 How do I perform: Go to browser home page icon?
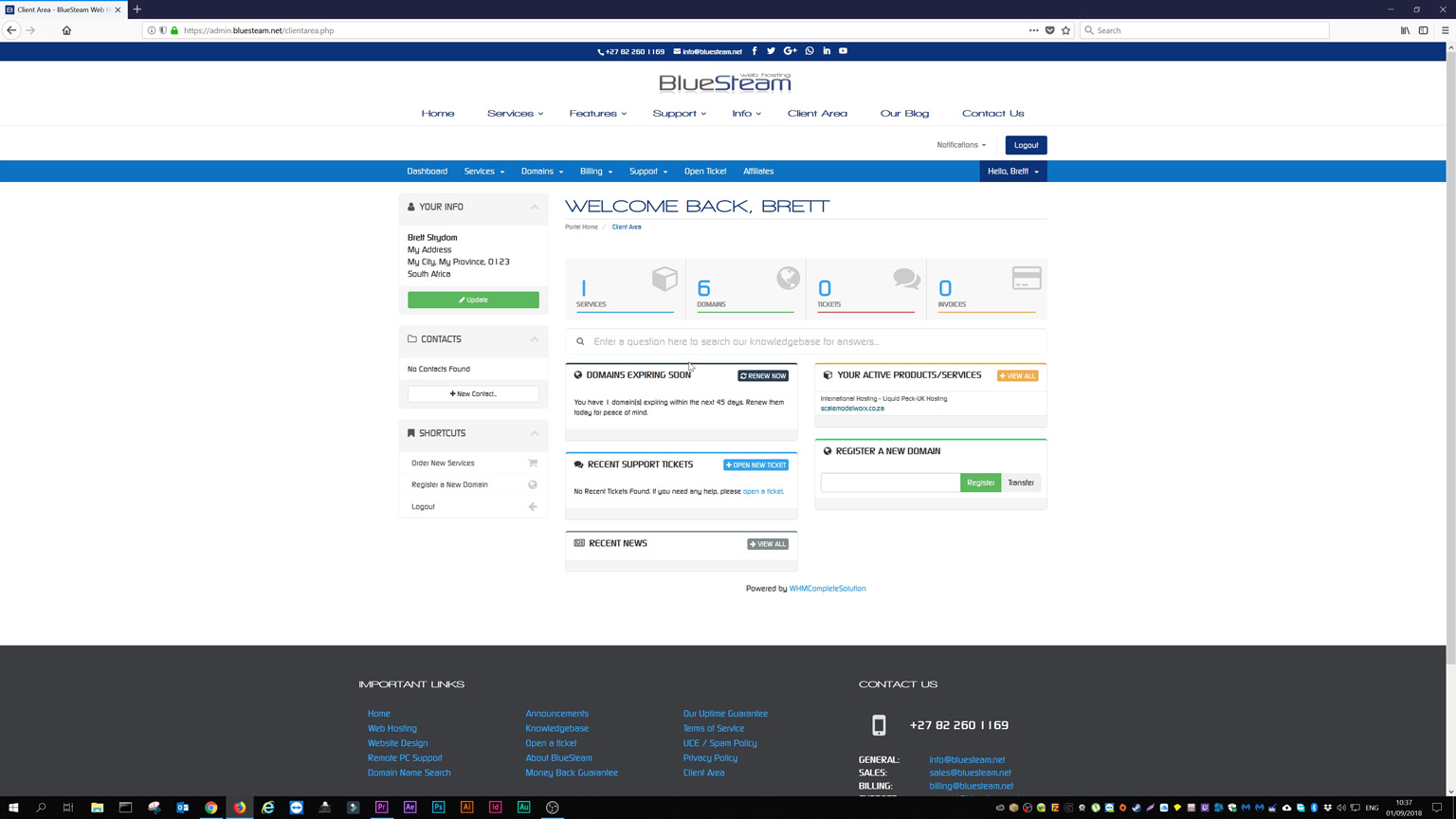click(66, 30)
